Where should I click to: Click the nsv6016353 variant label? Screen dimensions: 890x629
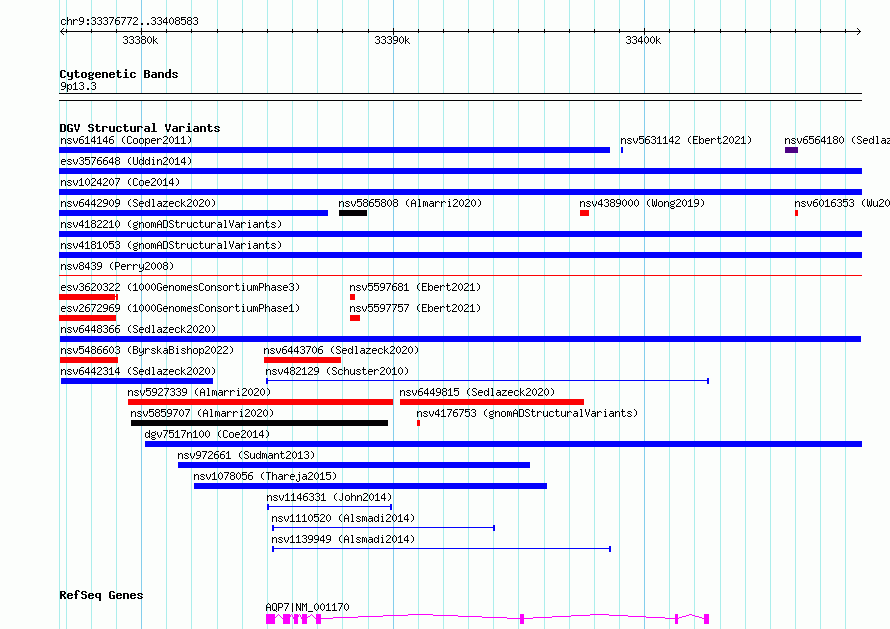tap(842, 203)
